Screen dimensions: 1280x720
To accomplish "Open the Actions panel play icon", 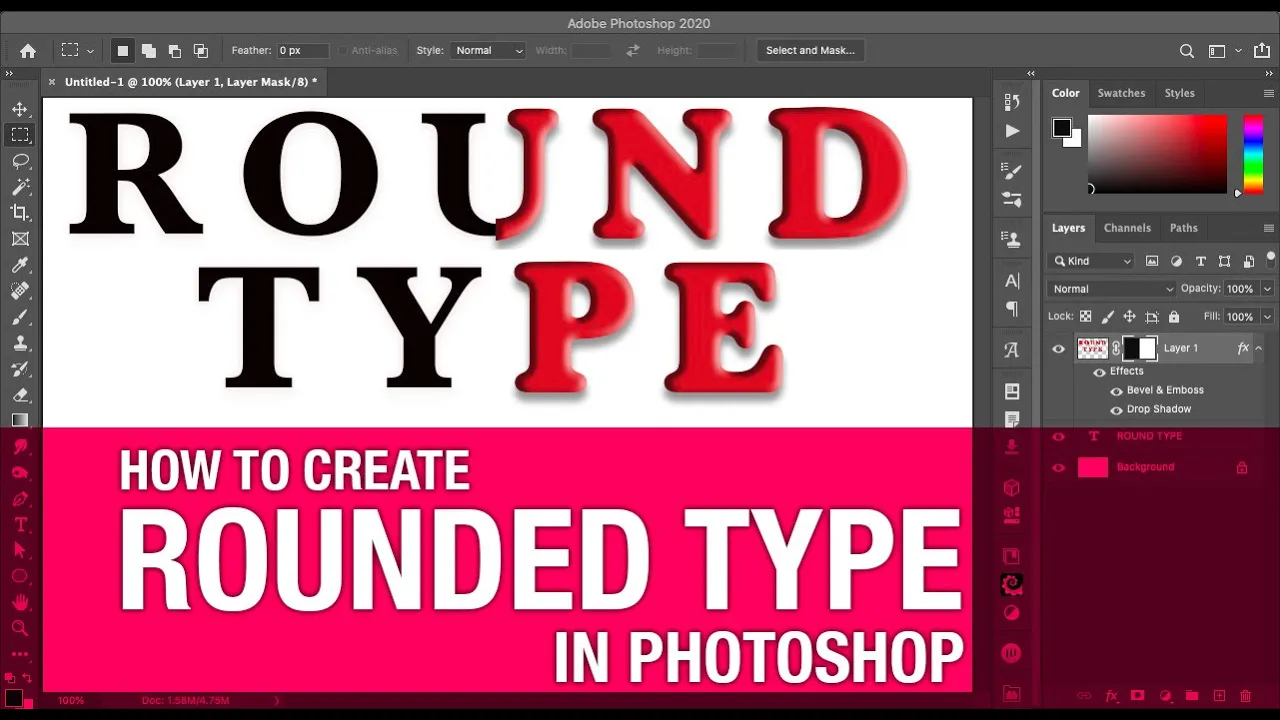I will [x=1012, y=131].
